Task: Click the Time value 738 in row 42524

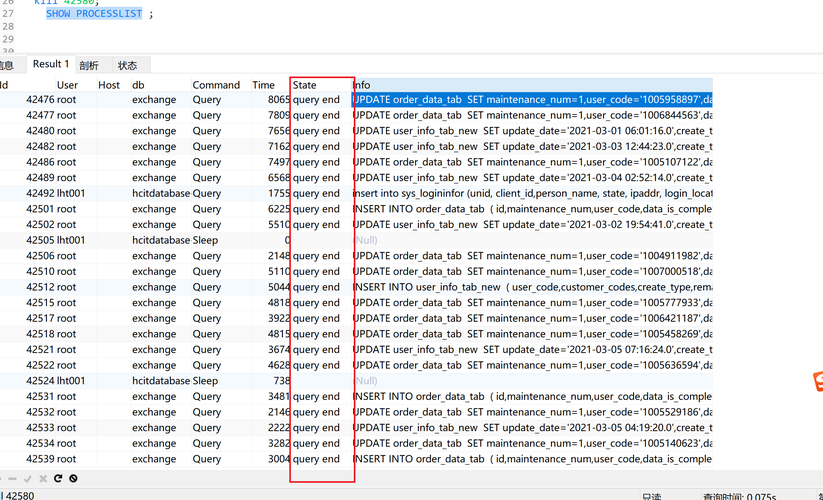Action: (x=281, y=381)
